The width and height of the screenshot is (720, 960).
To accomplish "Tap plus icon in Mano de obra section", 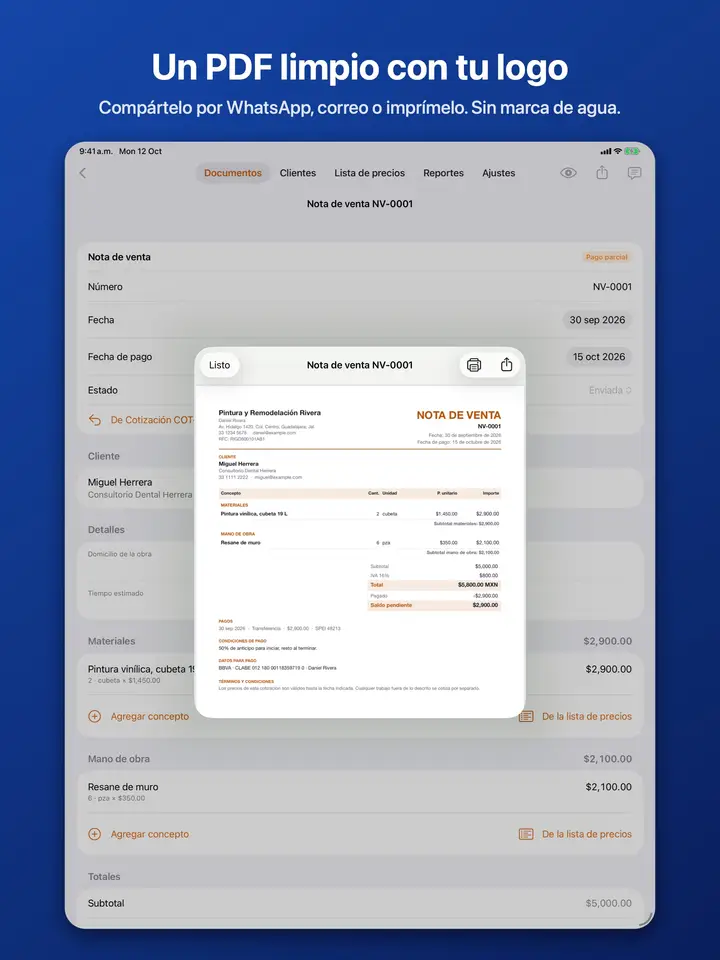I will coord(95,834).
